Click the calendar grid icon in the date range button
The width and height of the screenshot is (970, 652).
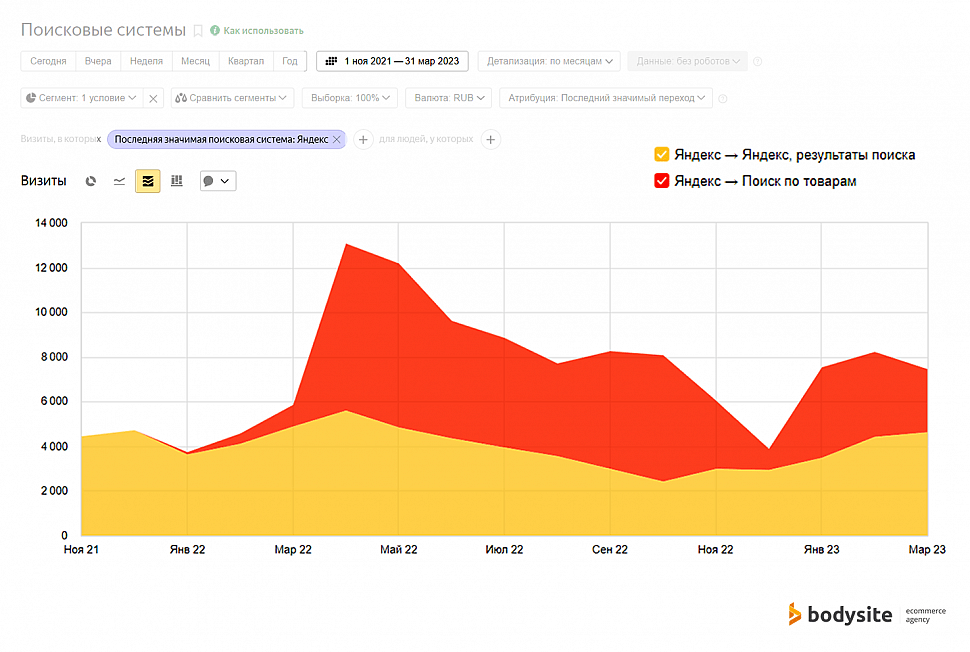coord(332,61)
